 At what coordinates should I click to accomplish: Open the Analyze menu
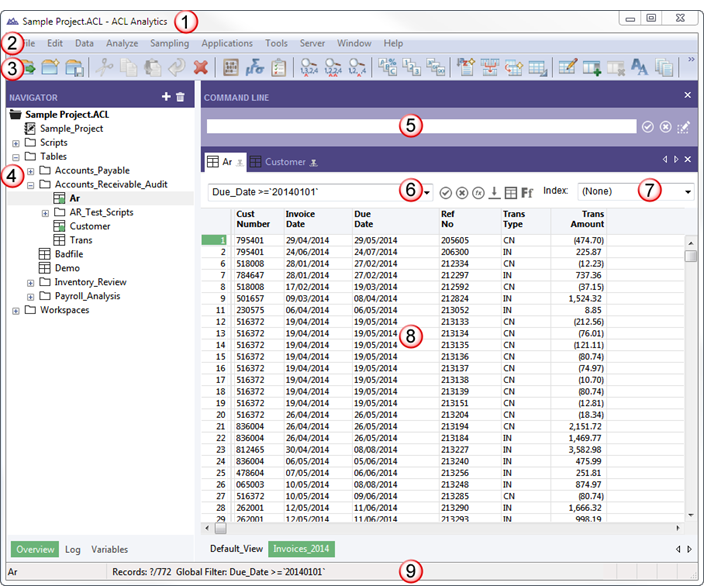click(121, 43)
